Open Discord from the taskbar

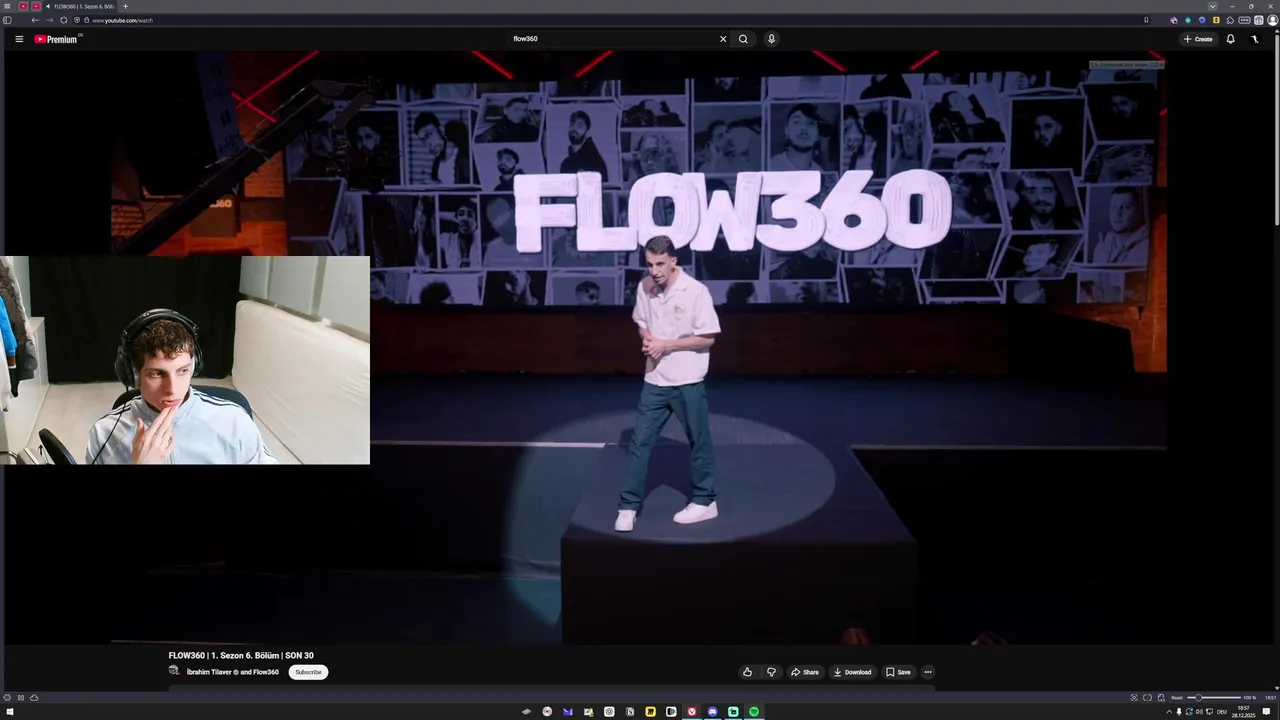[712, 711]
